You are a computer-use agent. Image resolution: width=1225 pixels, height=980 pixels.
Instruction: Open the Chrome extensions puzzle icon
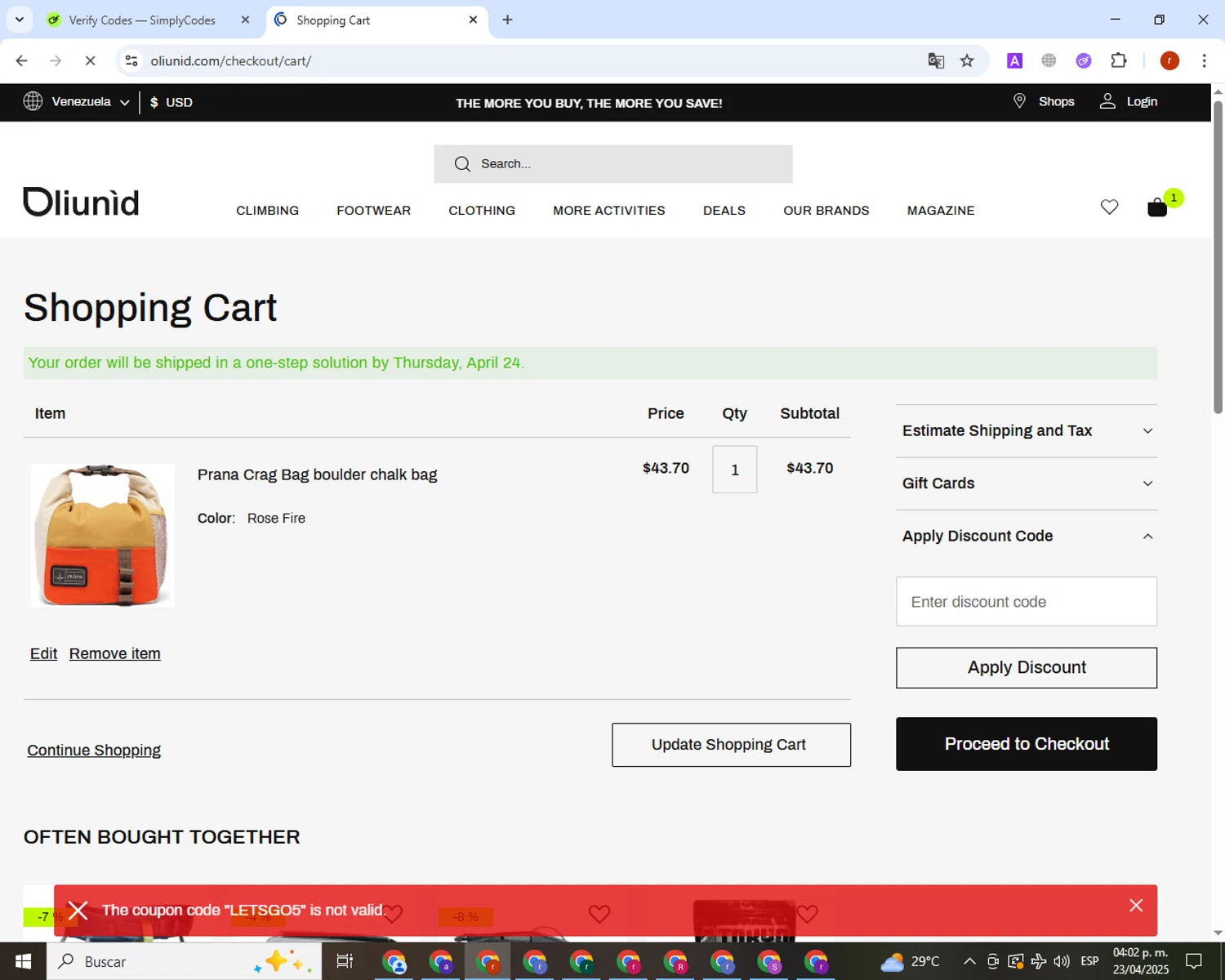1119,60
